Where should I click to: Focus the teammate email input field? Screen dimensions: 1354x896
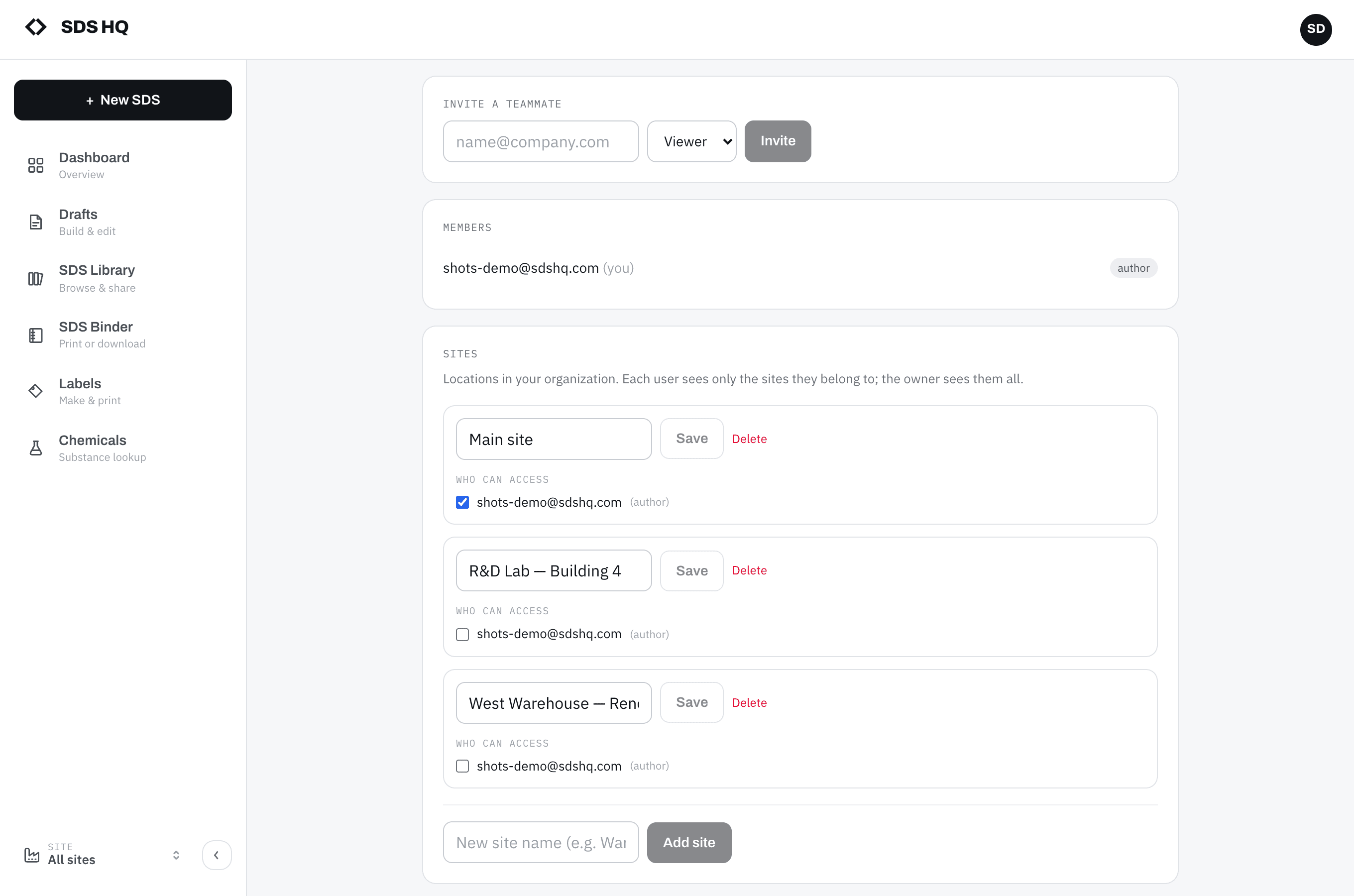point(541,141)
